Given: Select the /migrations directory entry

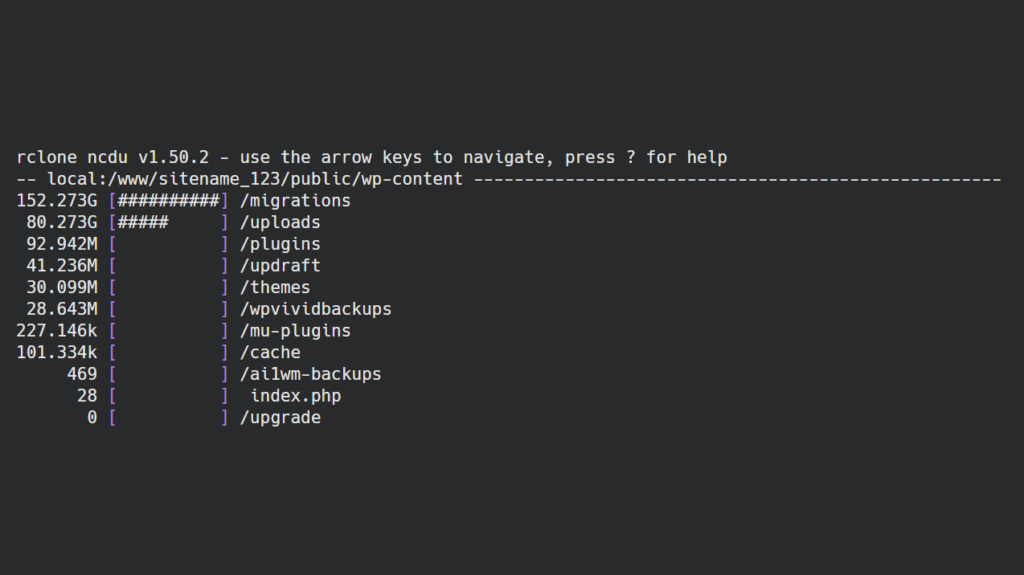Looking at the screenshot, I should coord(295,200).
